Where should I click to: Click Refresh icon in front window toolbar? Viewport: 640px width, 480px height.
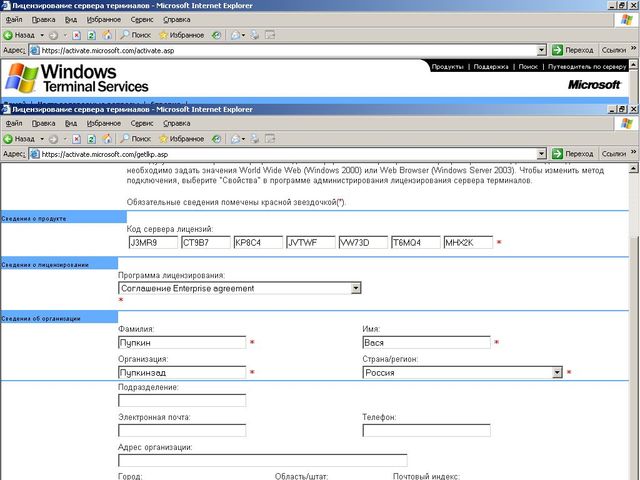(x=91, y=139)
